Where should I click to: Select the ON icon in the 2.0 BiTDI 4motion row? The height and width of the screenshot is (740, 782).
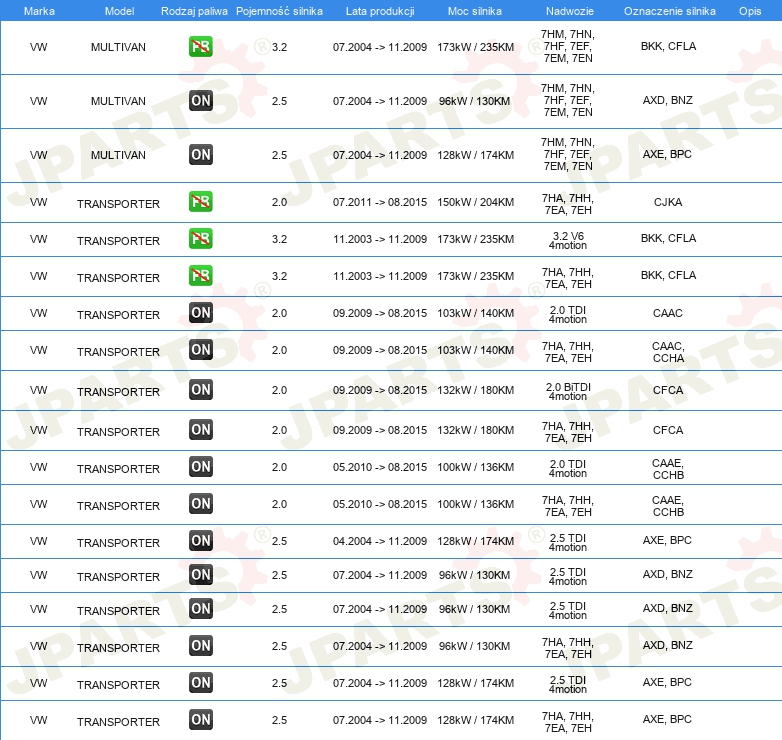(x=200, y=390)
